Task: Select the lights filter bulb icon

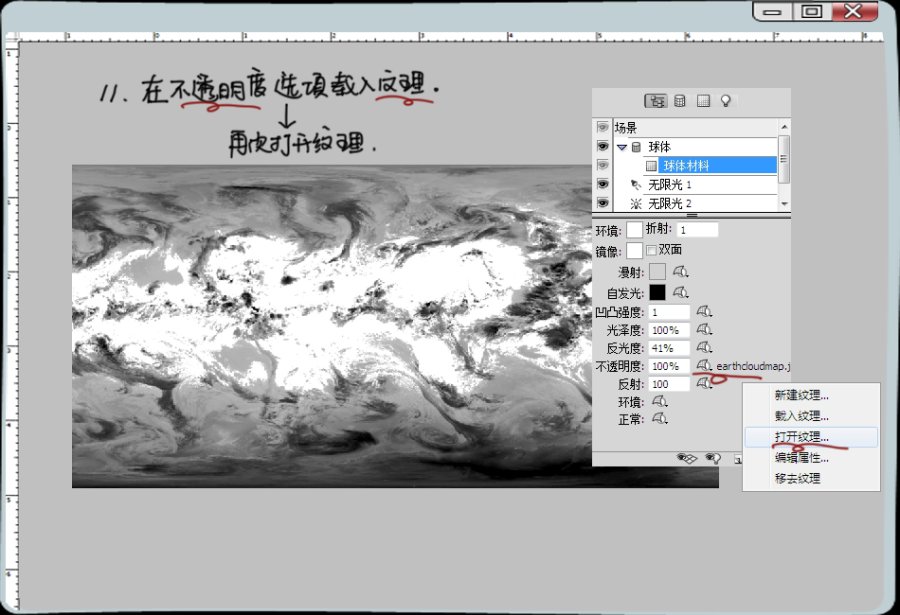Action: 726,101
